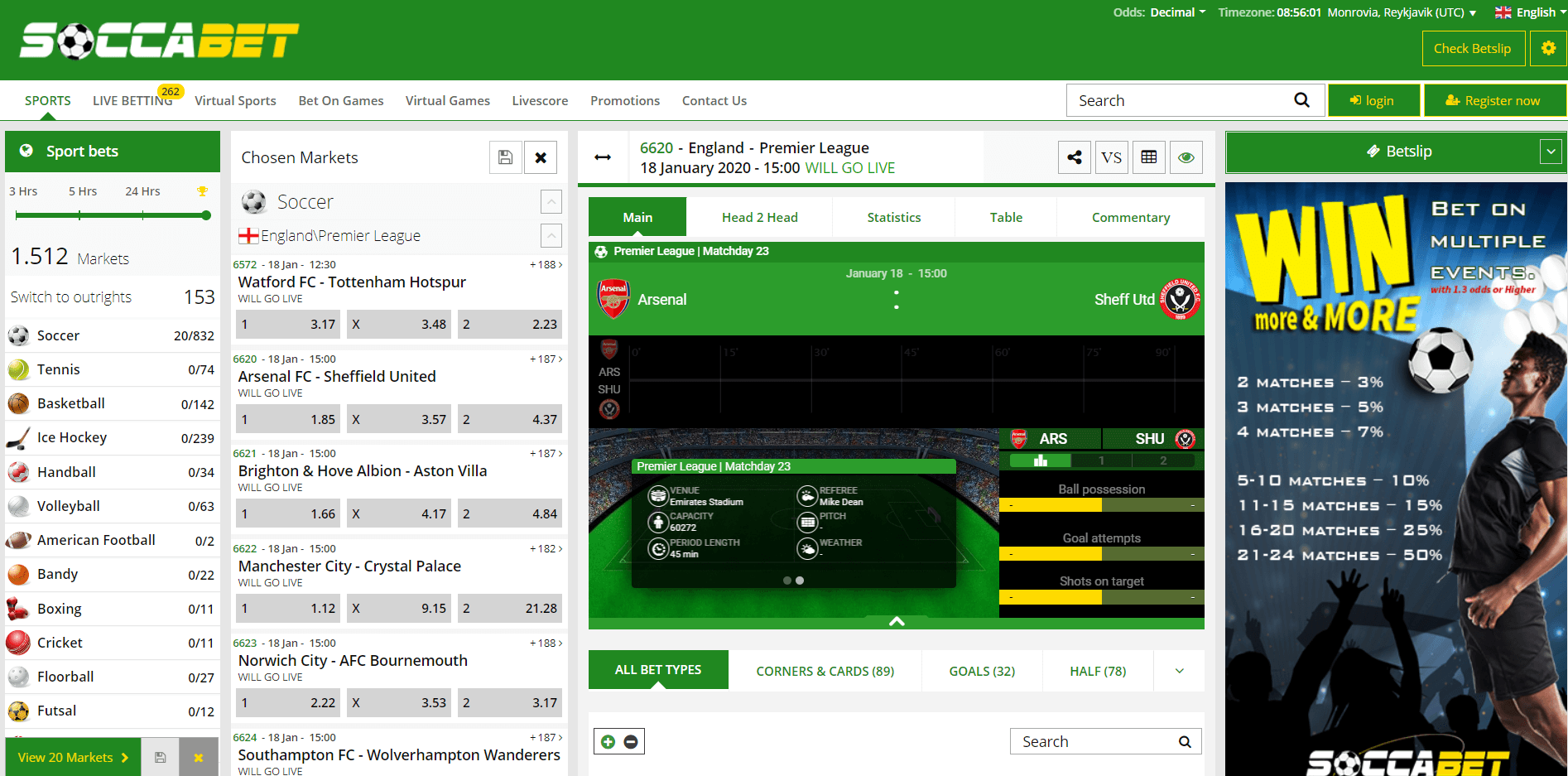This screenshot has width=1568, height=776.
Task: Select the Tennis sport icon
Action: pyautogui.click(x=18, y=369)
